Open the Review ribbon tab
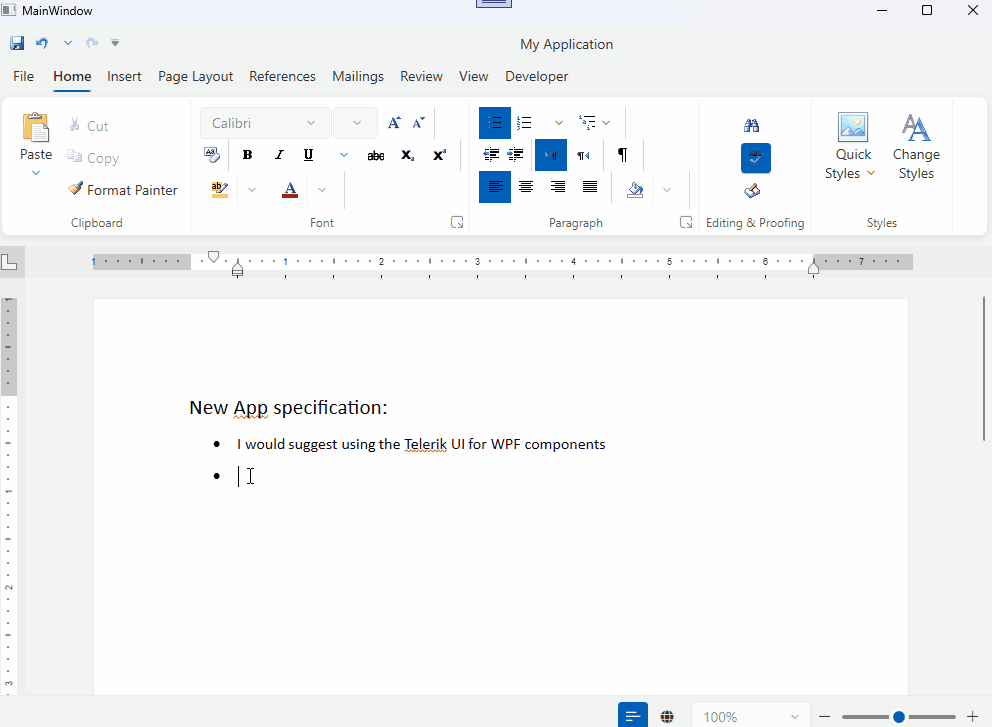The image size is (992, 727). point(421,76)
